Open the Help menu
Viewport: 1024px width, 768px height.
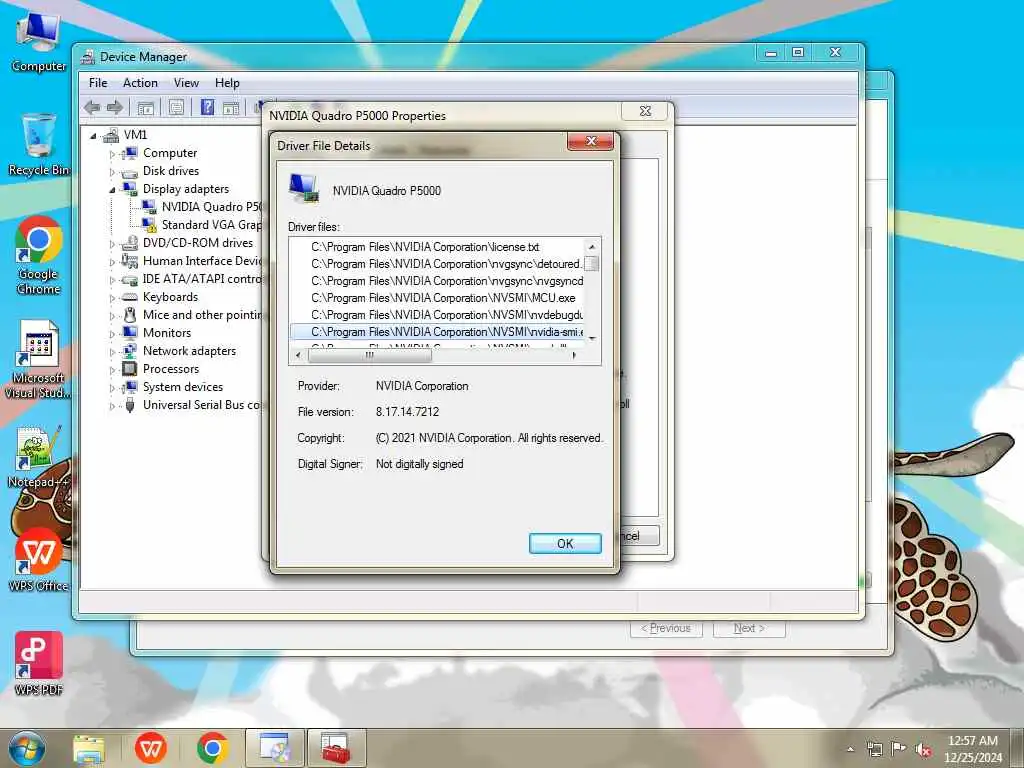click(227, 83)
